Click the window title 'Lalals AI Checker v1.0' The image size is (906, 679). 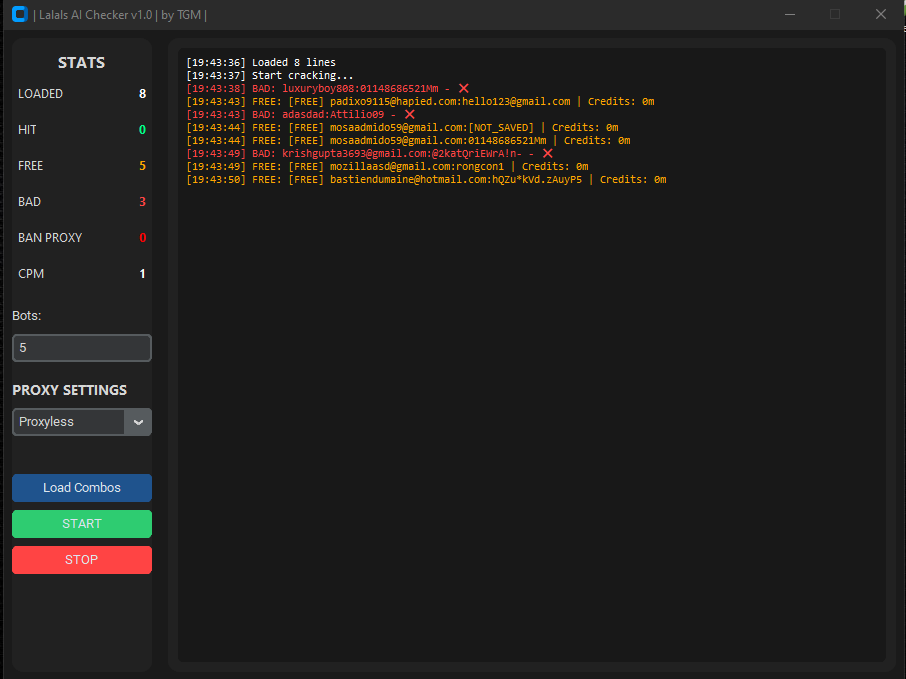(96, 14)
